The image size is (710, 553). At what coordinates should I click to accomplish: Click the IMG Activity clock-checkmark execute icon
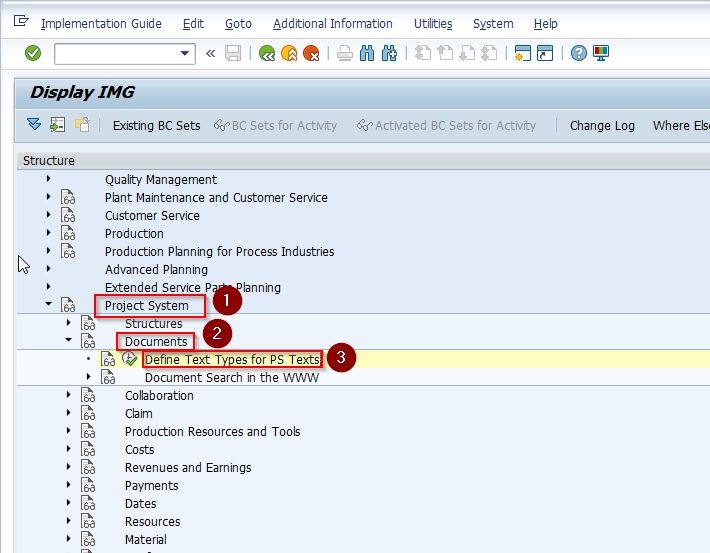tap(129, 359)
